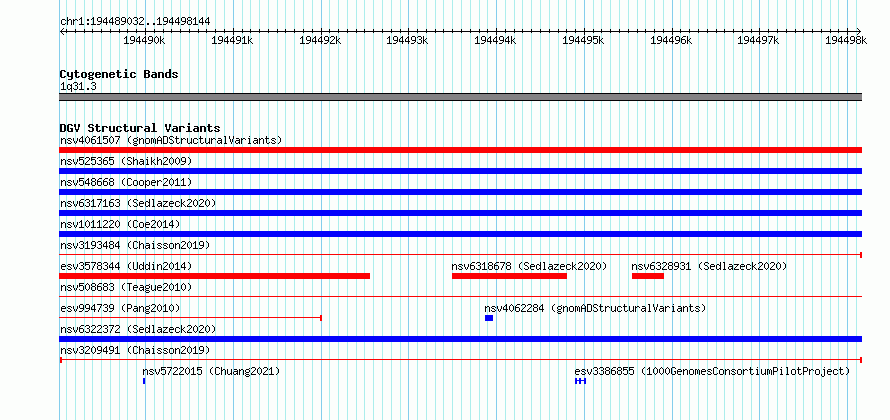Click the gray 1q31.3 cytogenetic band bar

(460, 97)
